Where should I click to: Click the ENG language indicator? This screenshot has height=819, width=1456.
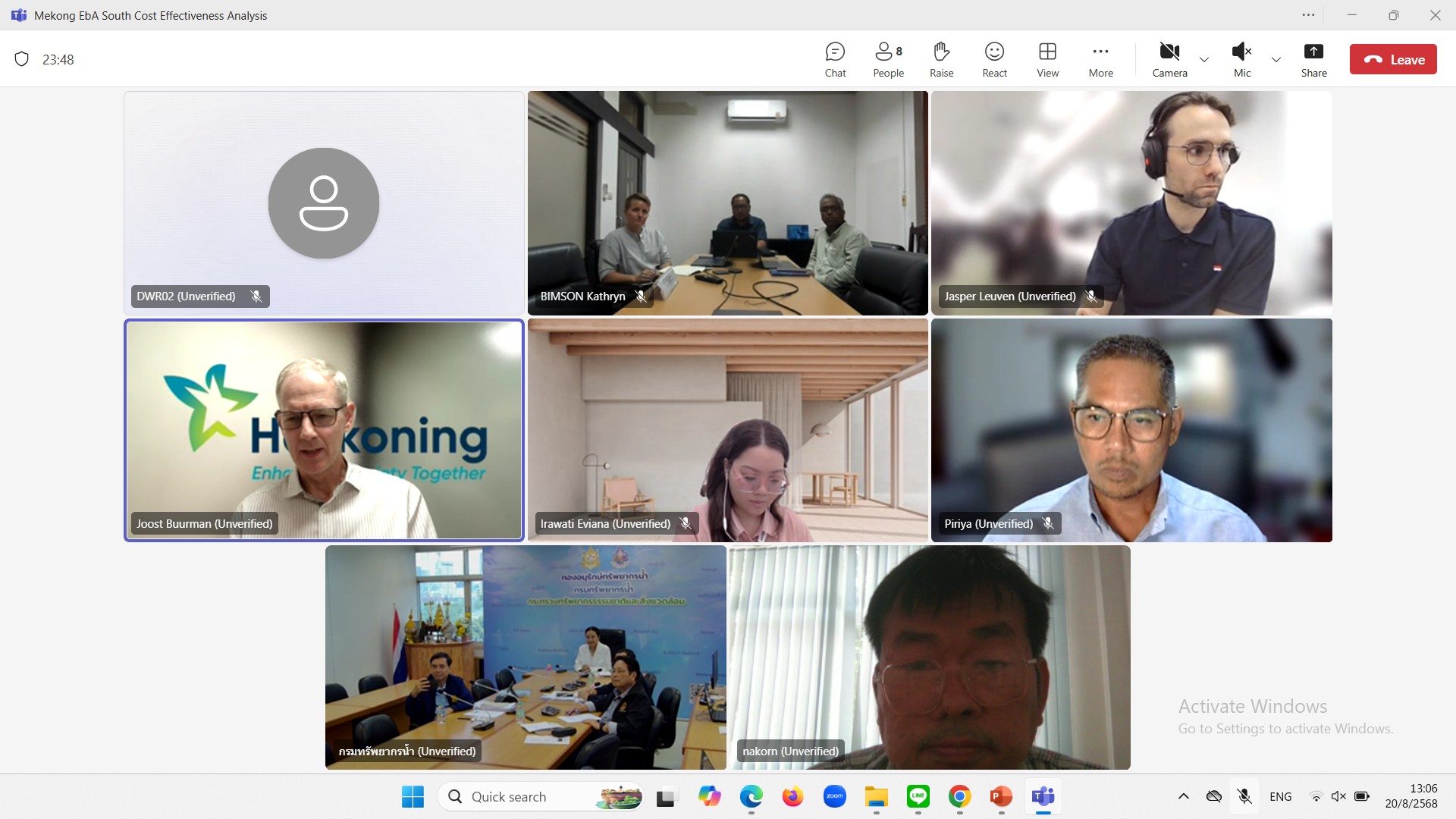[1280, 796]
